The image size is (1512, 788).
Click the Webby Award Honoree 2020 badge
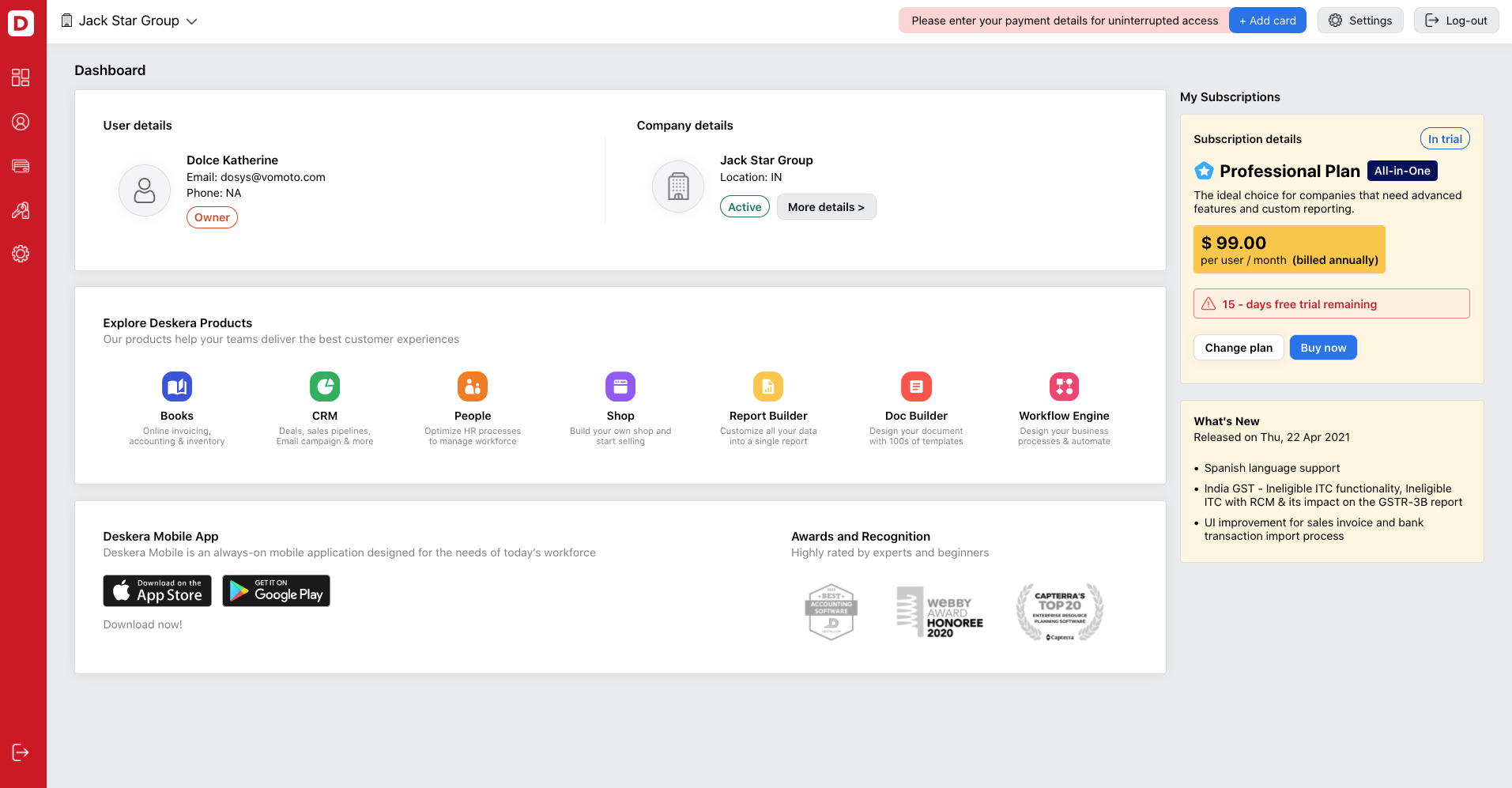940,612
